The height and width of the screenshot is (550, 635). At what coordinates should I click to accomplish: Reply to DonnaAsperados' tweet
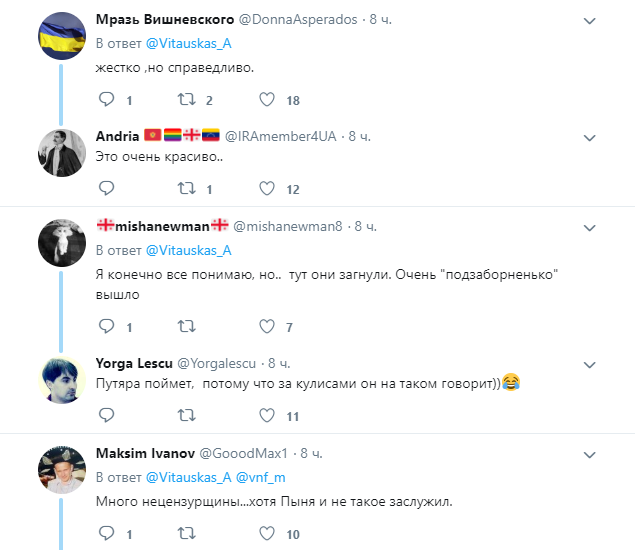(x=106, y=100)
